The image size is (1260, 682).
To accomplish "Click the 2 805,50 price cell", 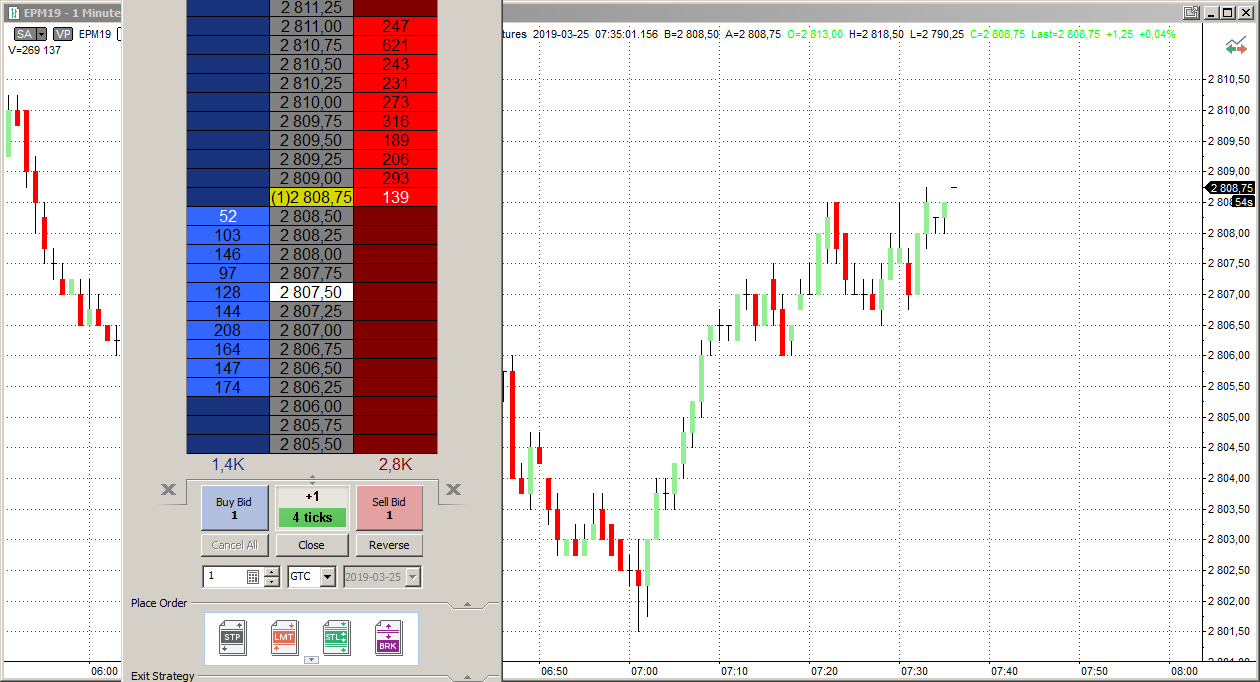I will 312,444.
